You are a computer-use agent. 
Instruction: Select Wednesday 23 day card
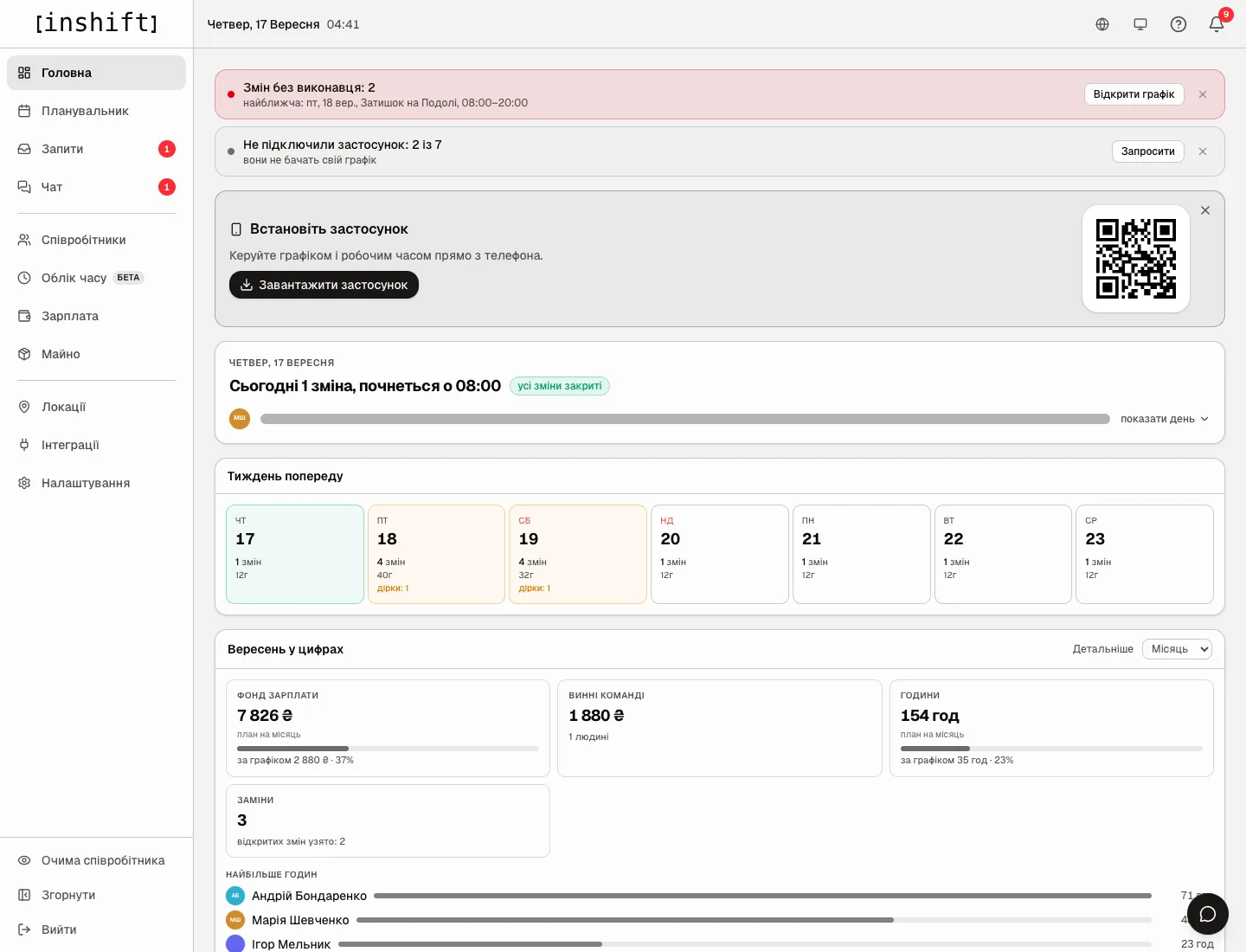point(1145,554)
